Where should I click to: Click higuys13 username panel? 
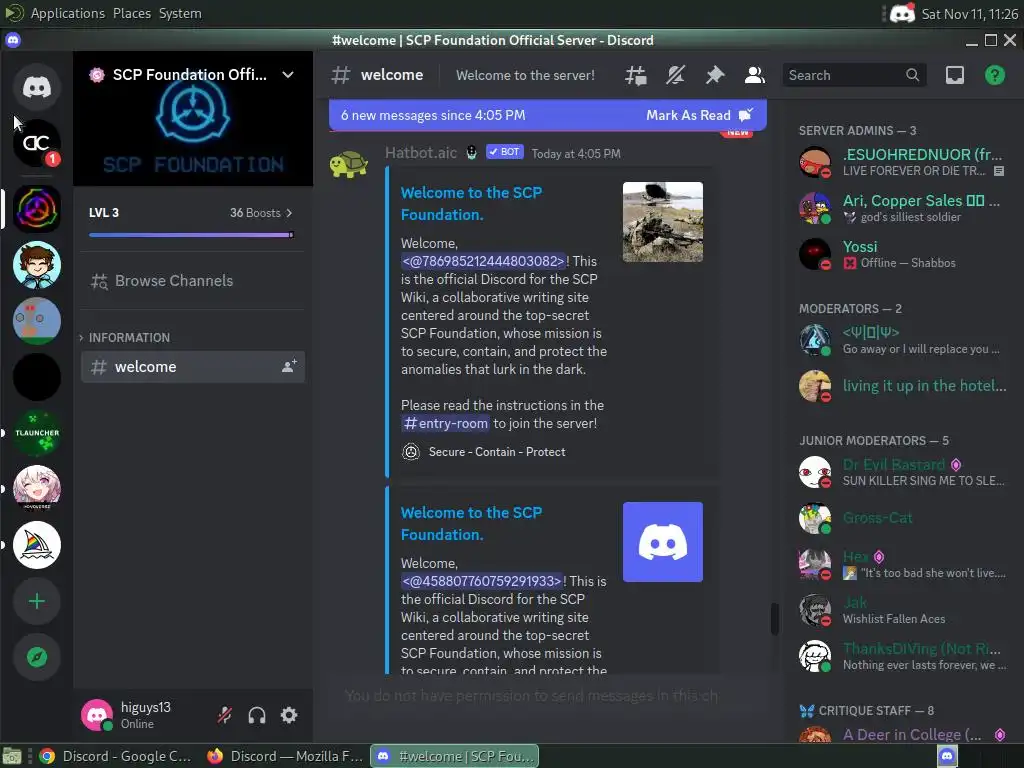(x=145, y=715)
